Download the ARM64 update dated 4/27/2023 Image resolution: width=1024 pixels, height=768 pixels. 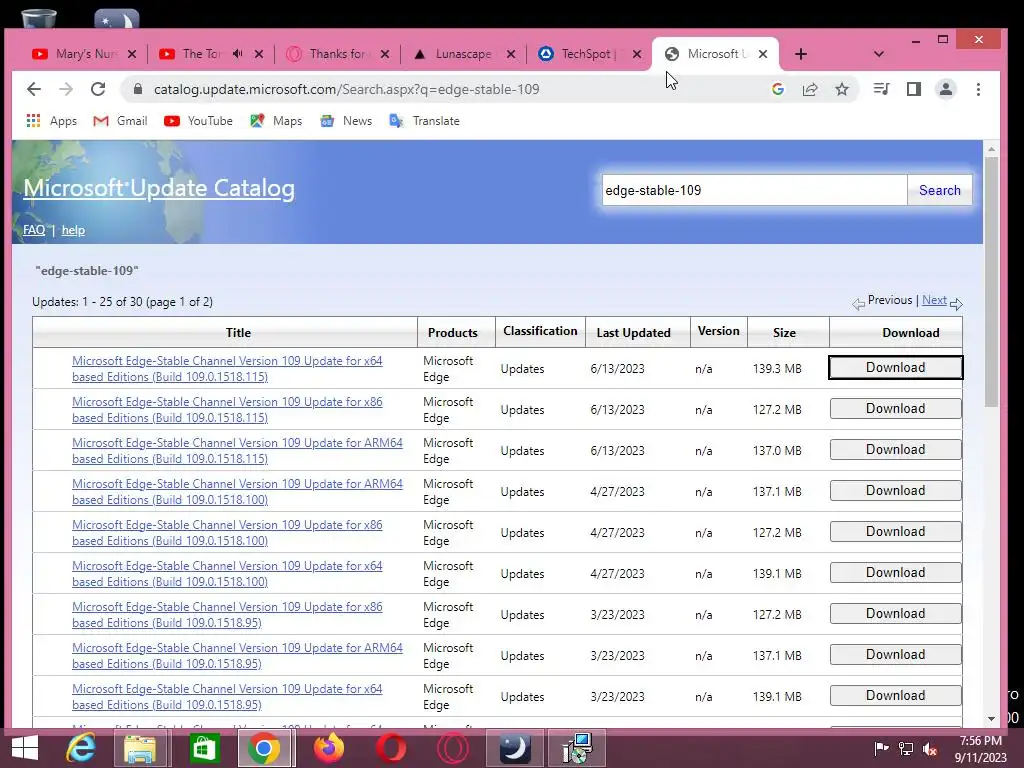[x=895, y=490]
